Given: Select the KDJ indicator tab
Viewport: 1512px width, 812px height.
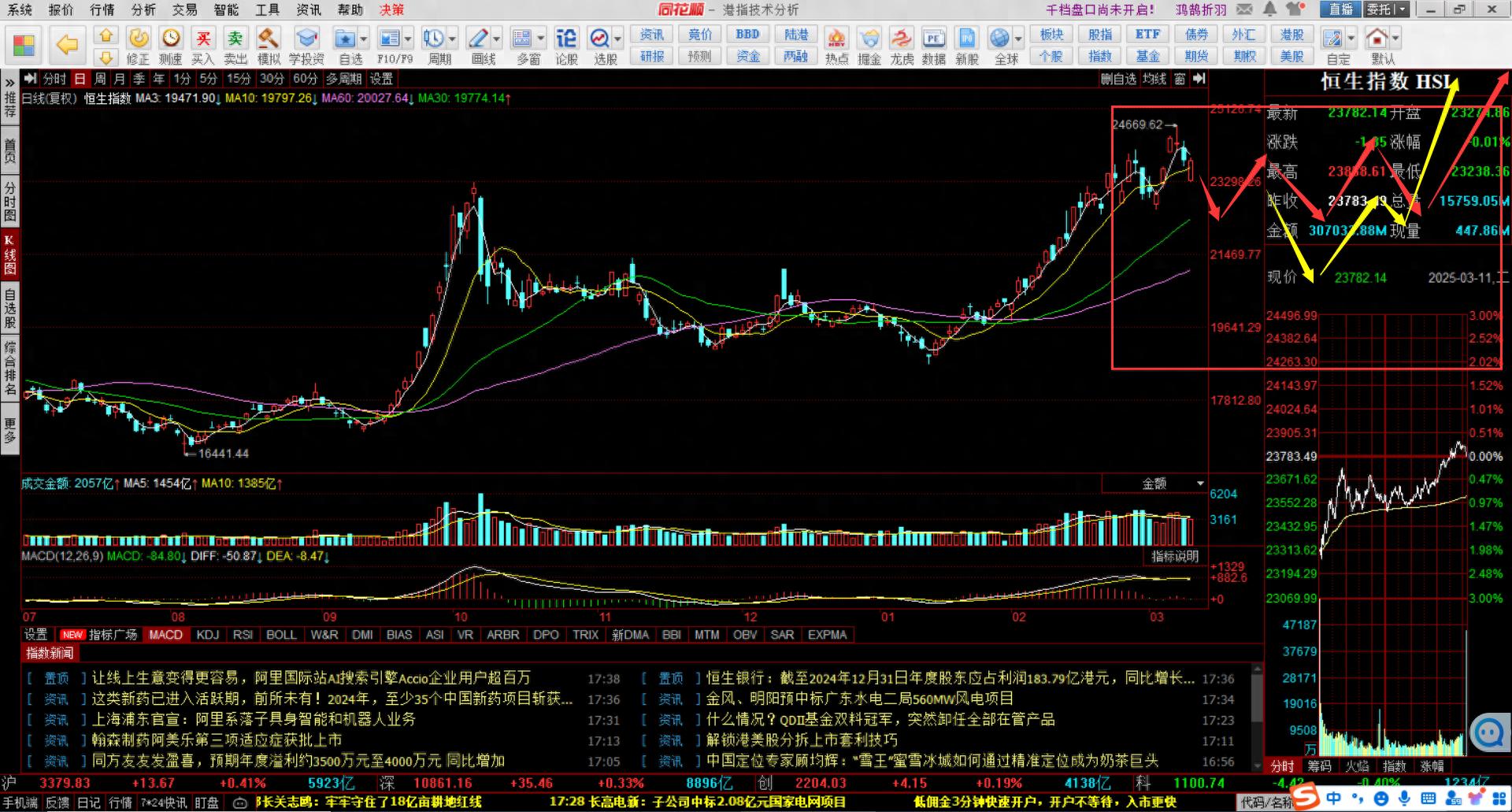Looking at the screenshot, I should coord(208,635).
